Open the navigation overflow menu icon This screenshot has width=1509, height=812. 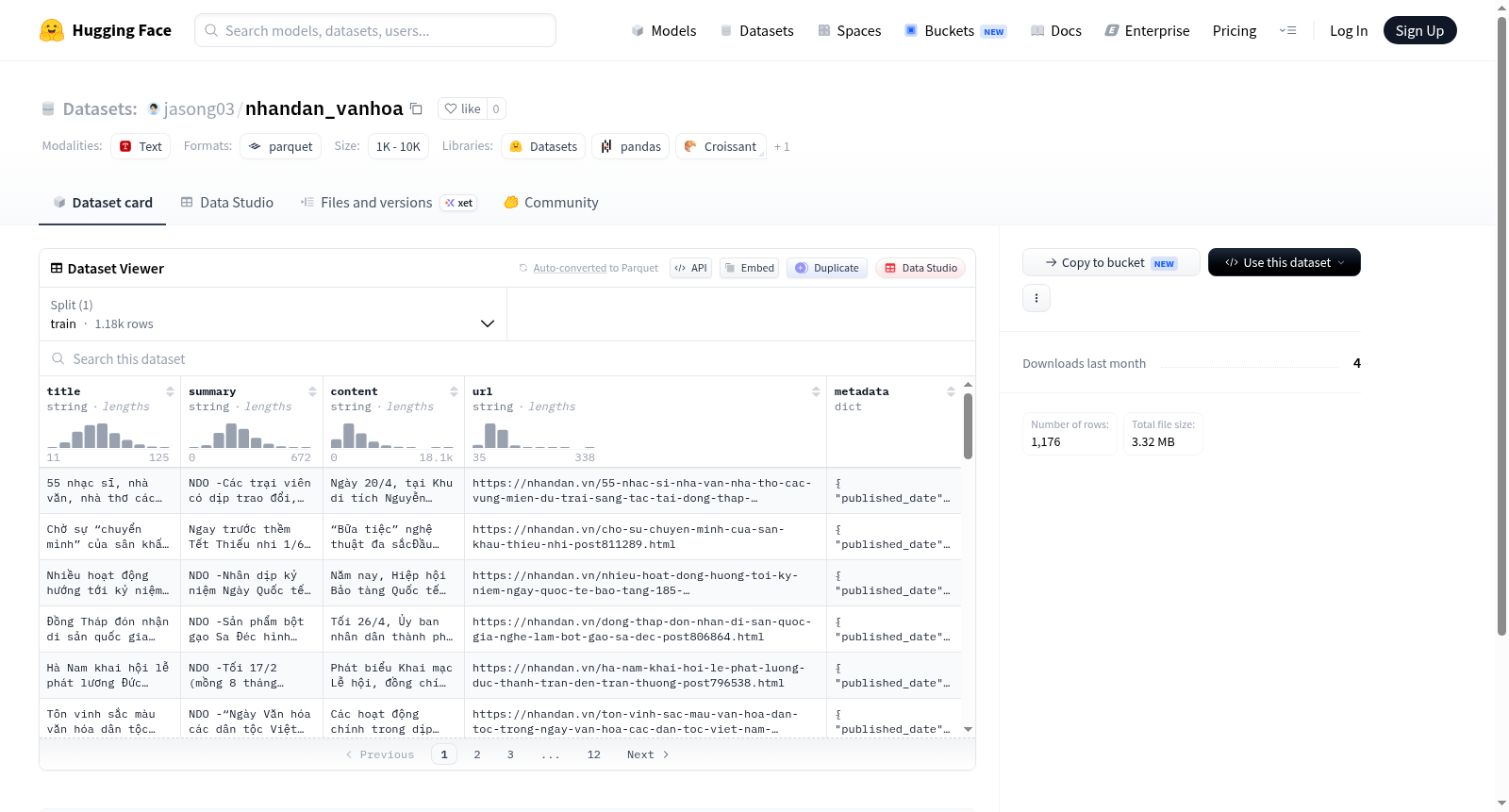point(1287,31)
